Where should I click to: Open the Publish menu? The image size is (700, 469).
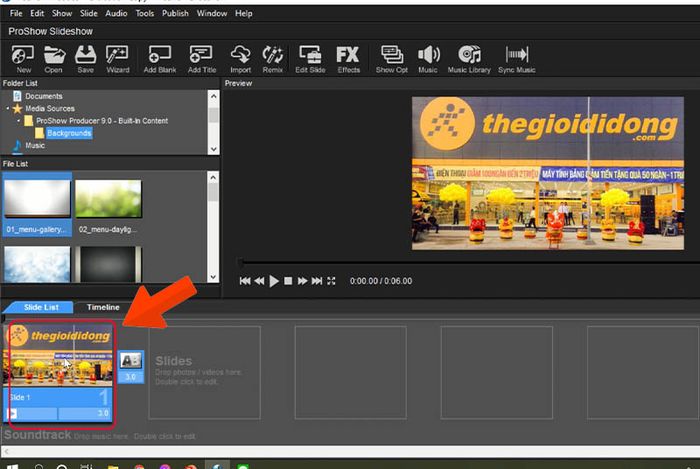[x=175, y=13]
